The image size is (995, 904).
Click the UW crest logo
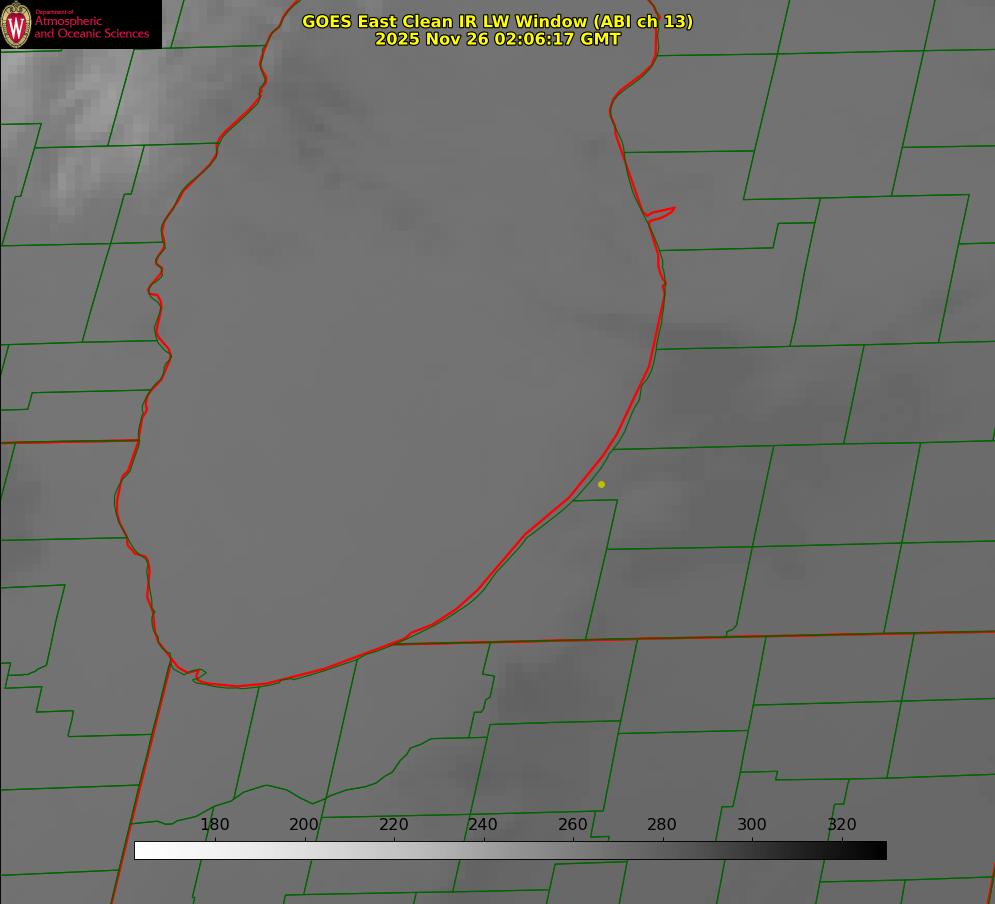click(x=16, y=25)
